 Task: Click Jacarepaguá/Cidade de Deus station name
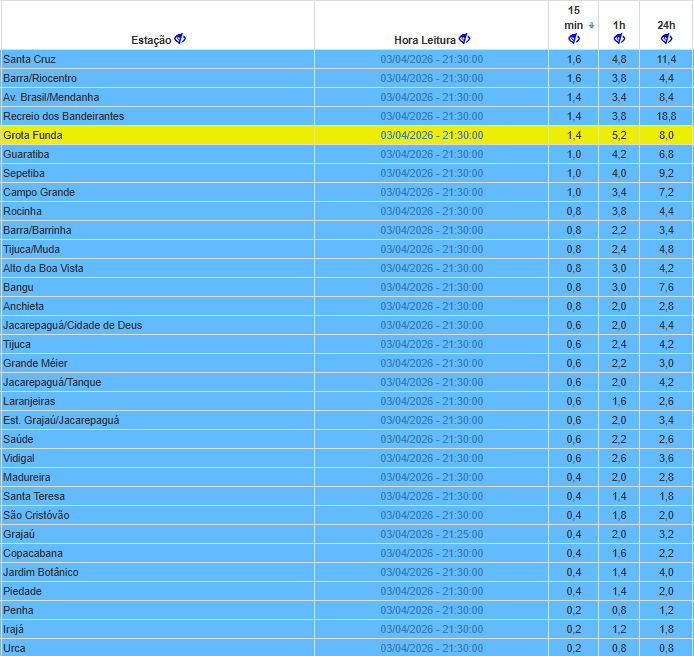[x=73, y=325]
